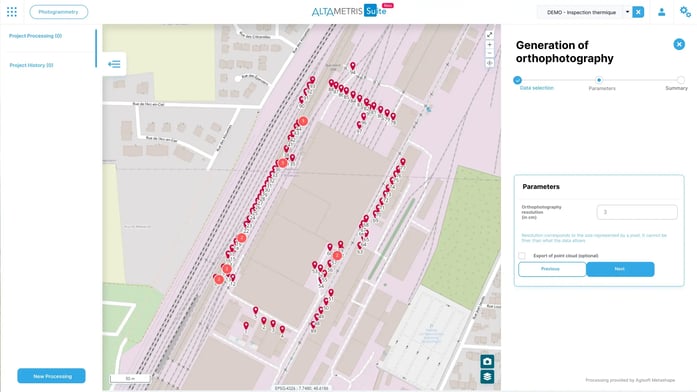The image size is (697, 392).
Task: Zoom out of the map
Action: click(489, 53)
